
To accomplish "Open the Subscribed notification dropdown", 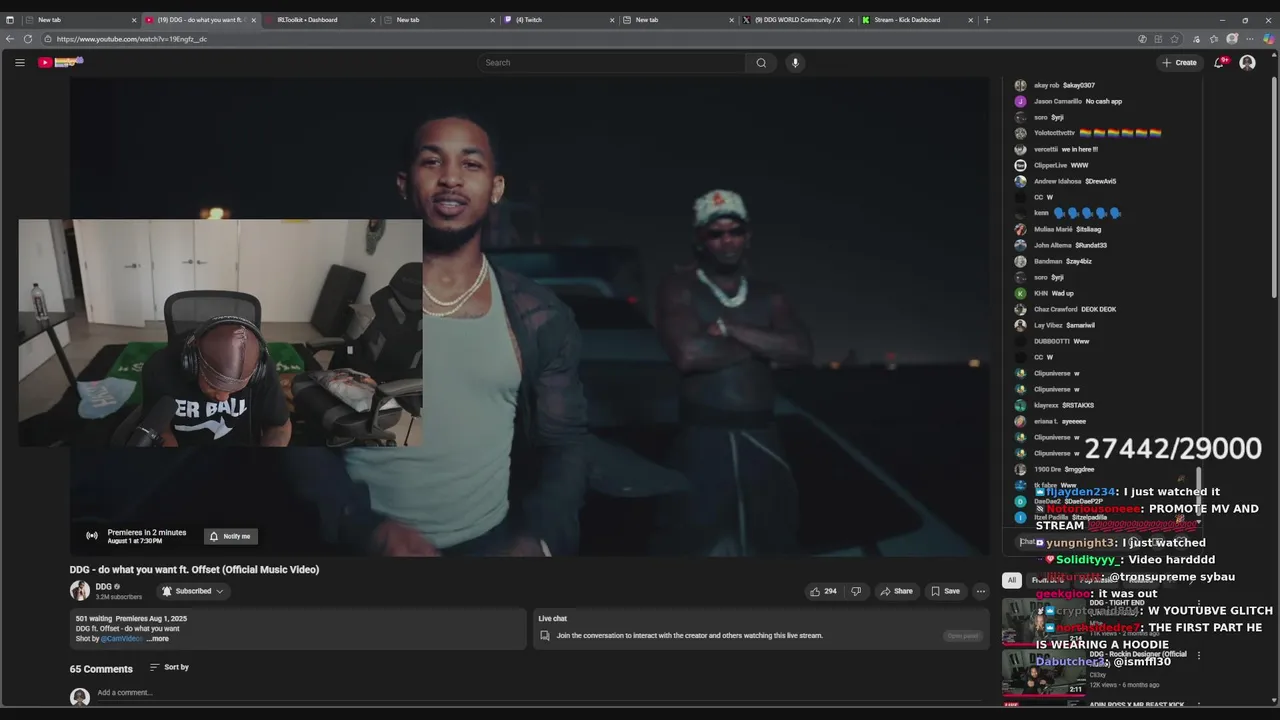I will click(x=192, y=591).
